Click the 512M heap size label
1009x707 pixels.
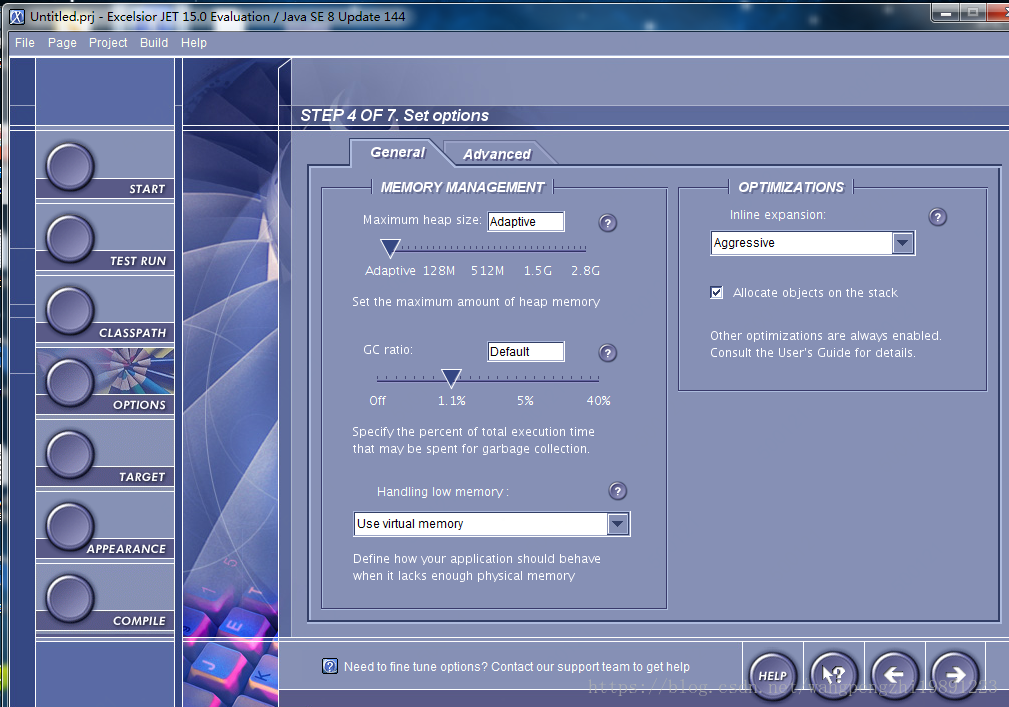point(487,271)
